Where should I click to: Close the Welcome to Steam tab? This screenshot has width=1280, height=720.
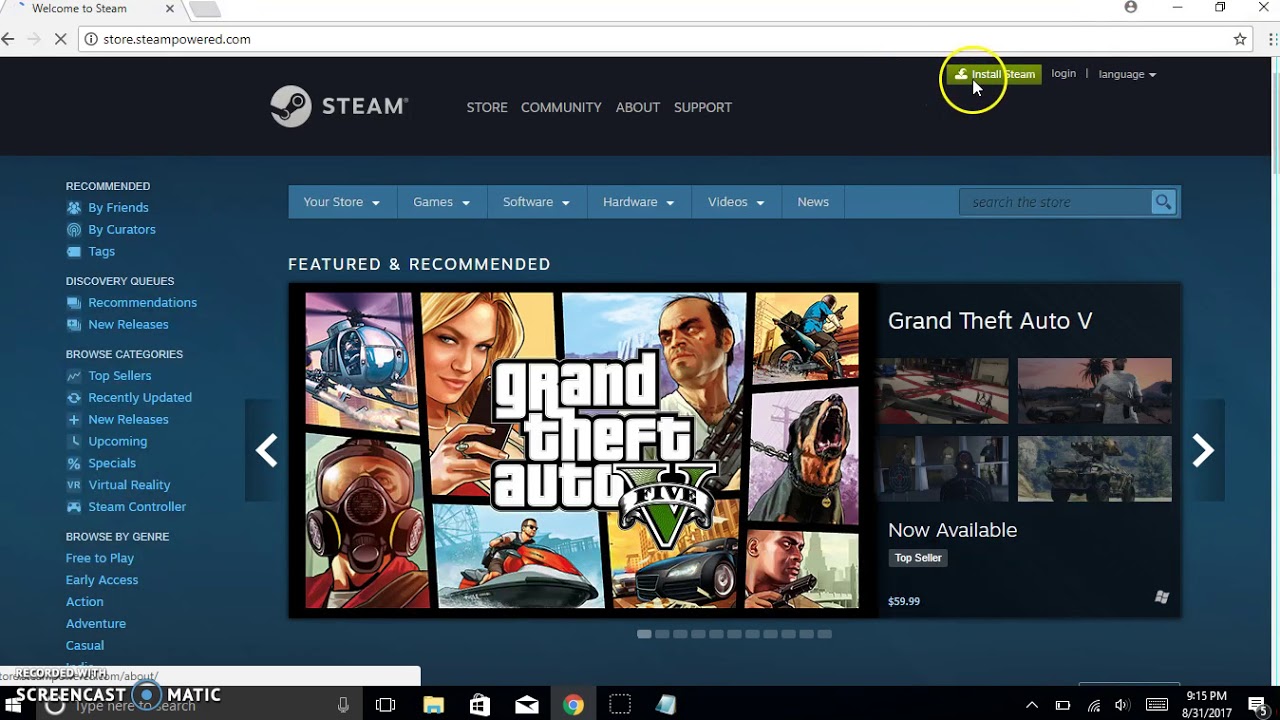coord(169,8)
